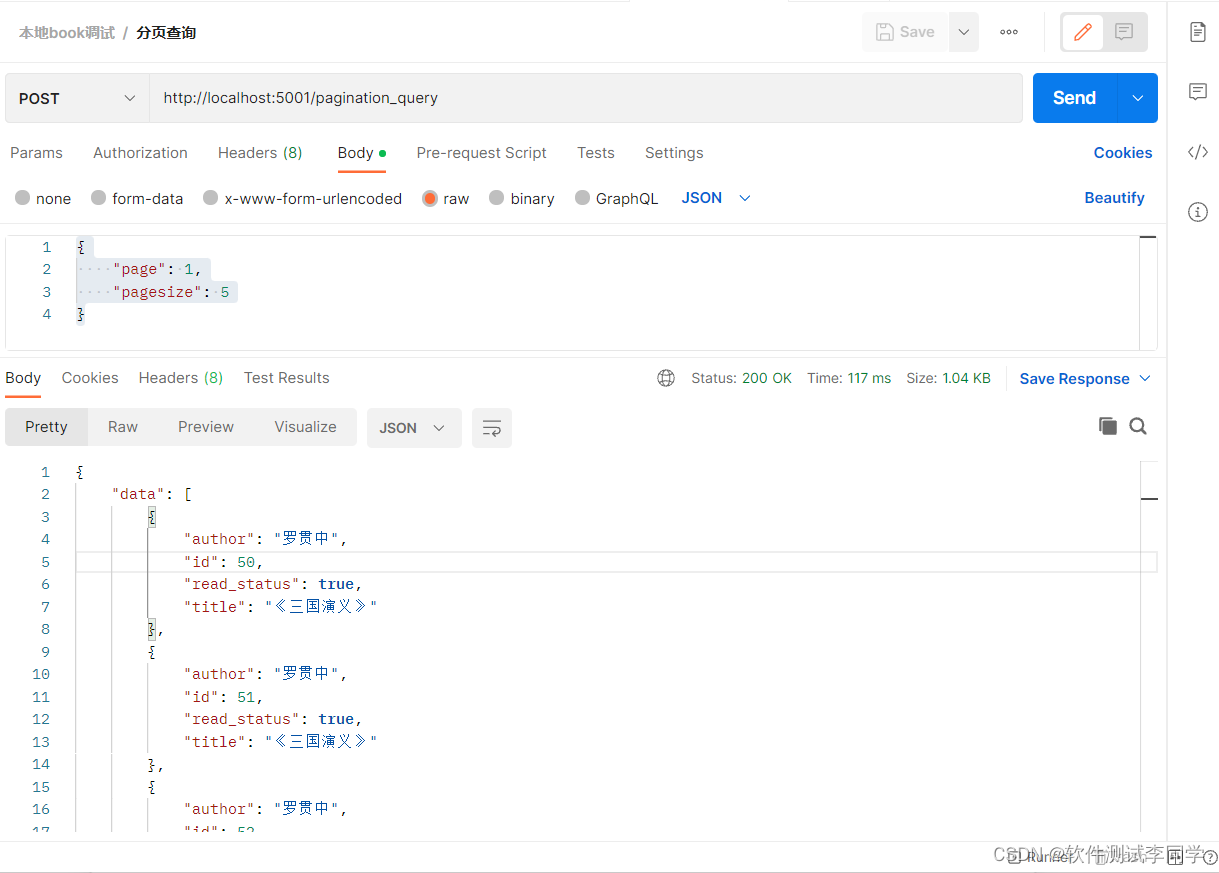Expand the Save Response dropdown

(1085, 379)
